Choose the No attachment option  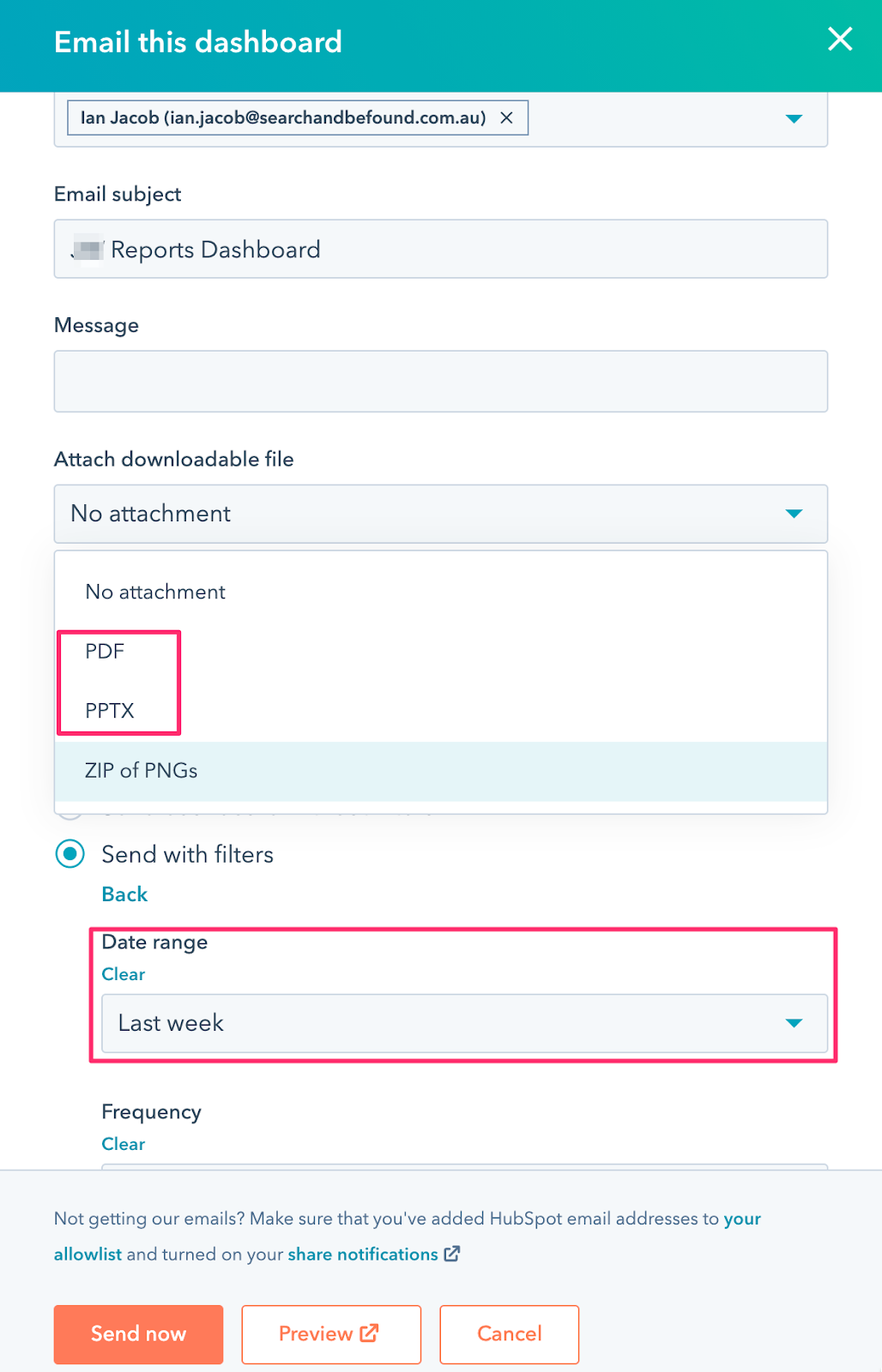click(155, 592)
